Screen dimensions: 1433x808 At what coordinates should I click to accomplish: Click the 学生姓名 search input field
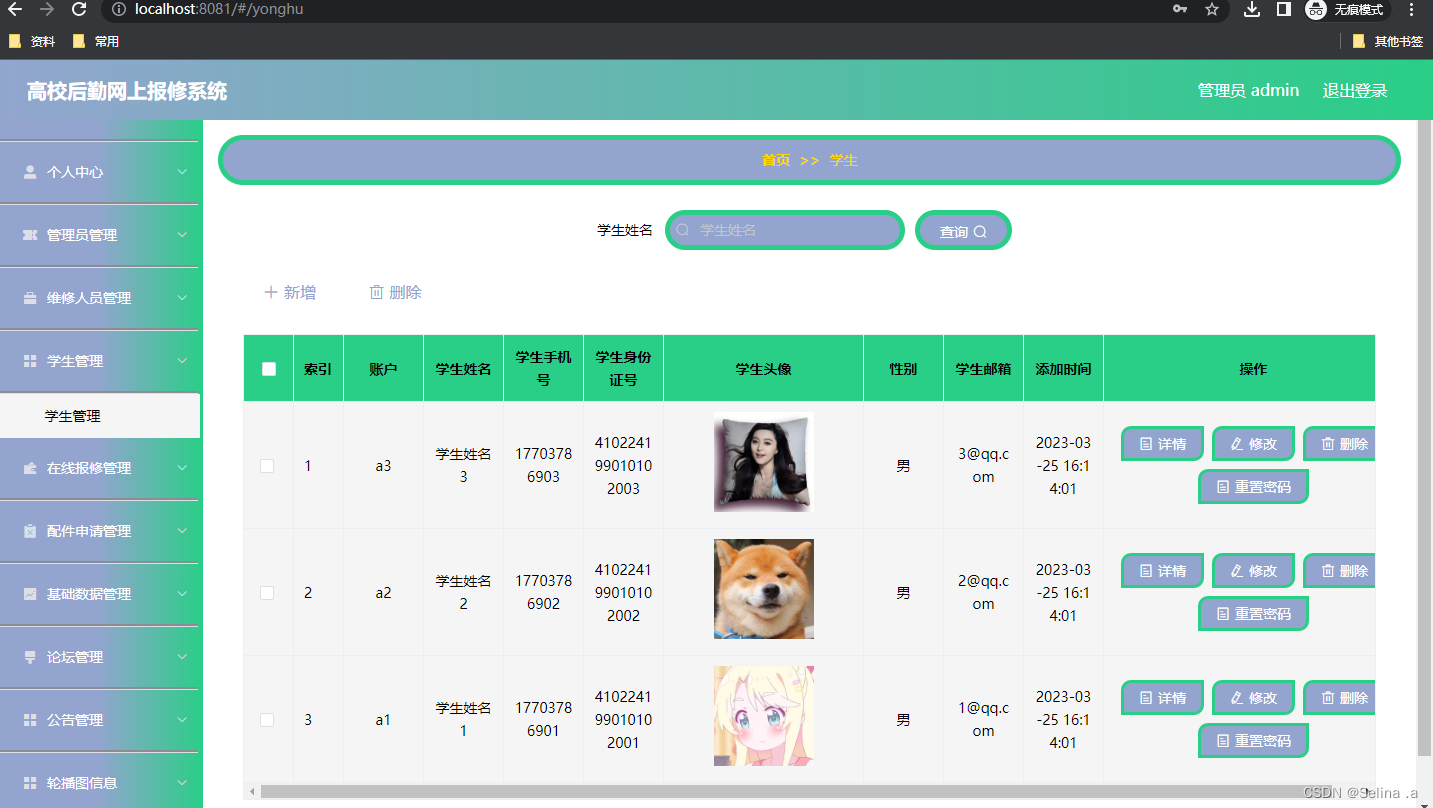785,230
